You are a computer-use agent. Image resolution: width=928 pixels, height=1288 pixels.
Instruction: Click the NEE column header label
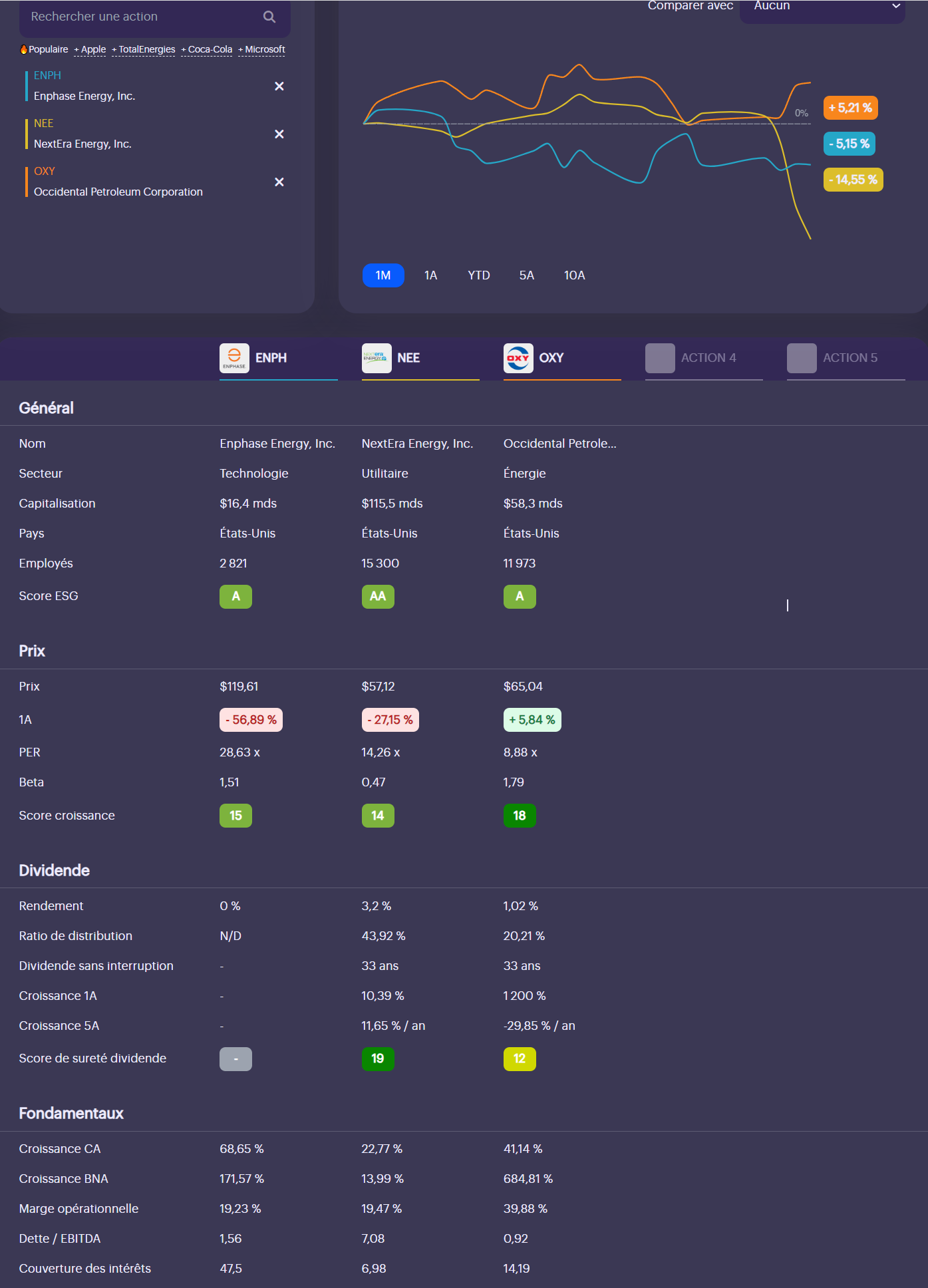pos(408,358)
